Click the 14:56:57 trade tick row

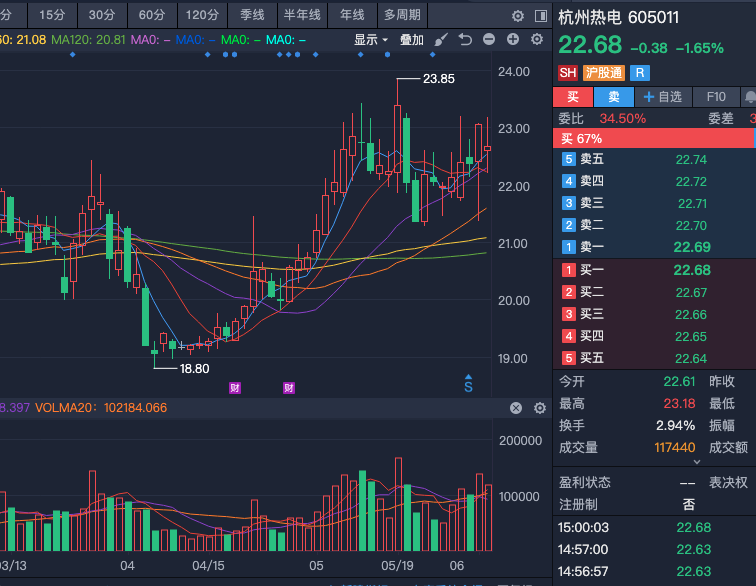[654, 572]
